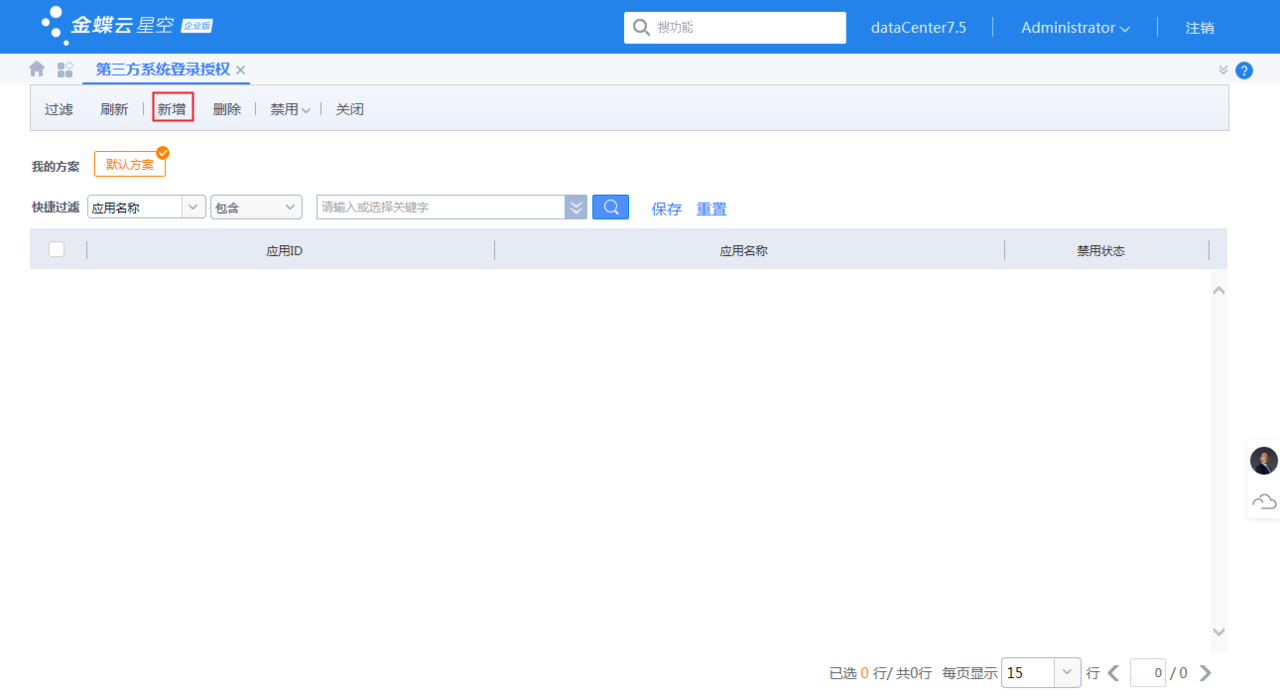The width and height of the screenshot is (1280, 697).
Task: Expand the 应用名称 filter field dropdown
Action: [x=193, y=207]
